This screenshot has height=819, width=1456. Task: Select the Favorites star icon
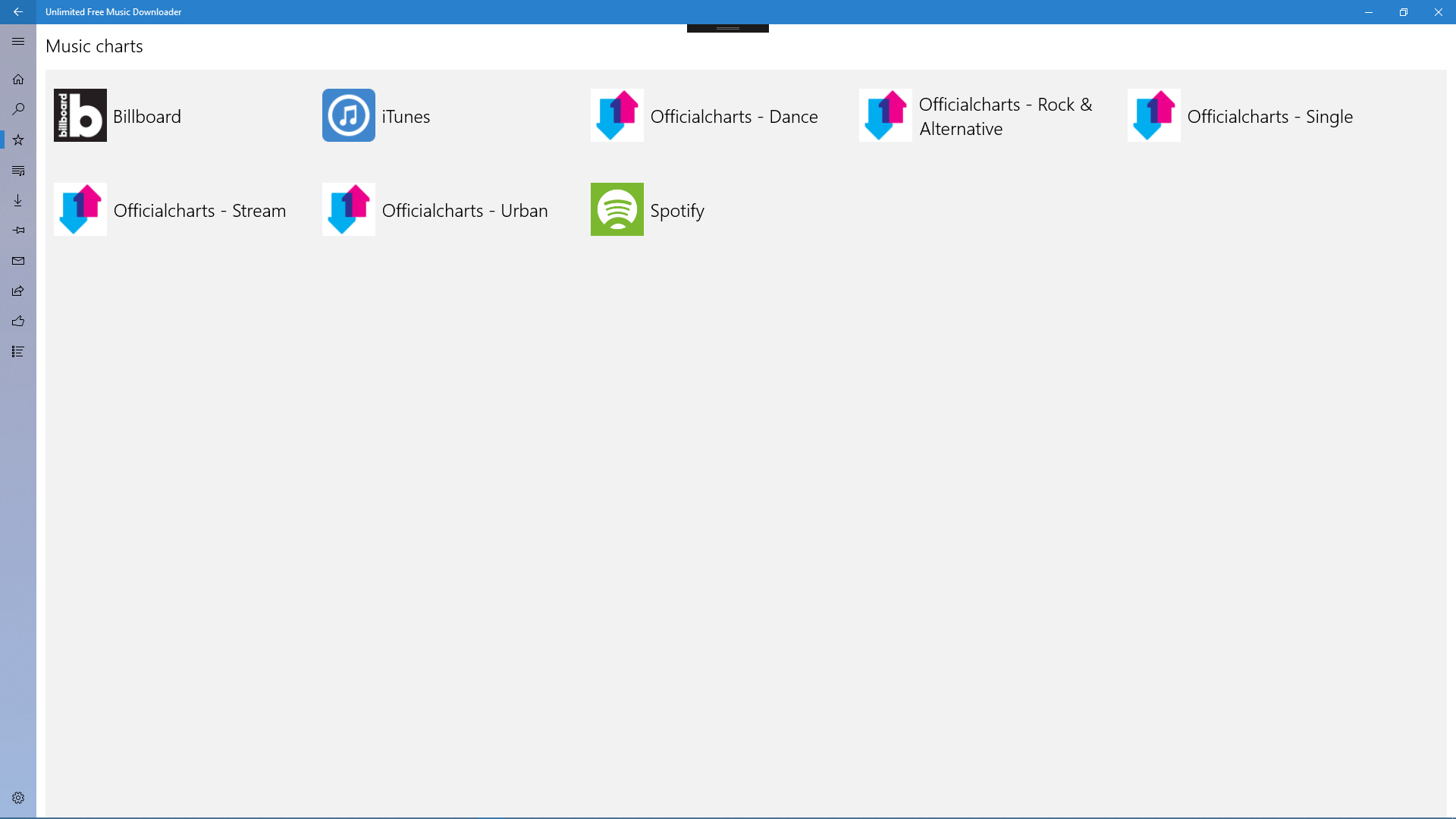click(18, 140)
